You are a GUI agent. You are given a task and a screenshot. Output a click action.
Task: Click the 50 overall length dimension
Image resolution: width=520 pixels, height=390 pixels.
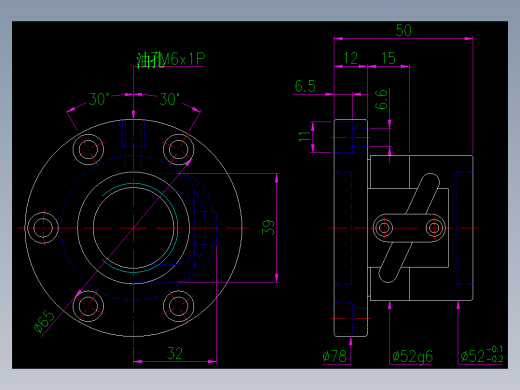tap(403, 31)
